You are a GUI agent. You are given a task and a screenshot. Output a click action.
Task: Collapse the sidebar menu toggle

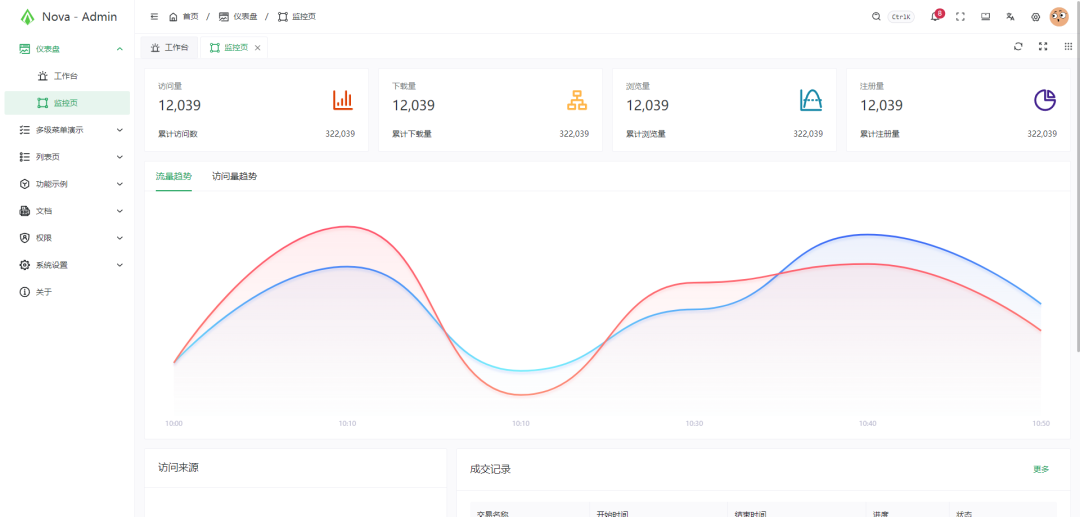point(154,17)
